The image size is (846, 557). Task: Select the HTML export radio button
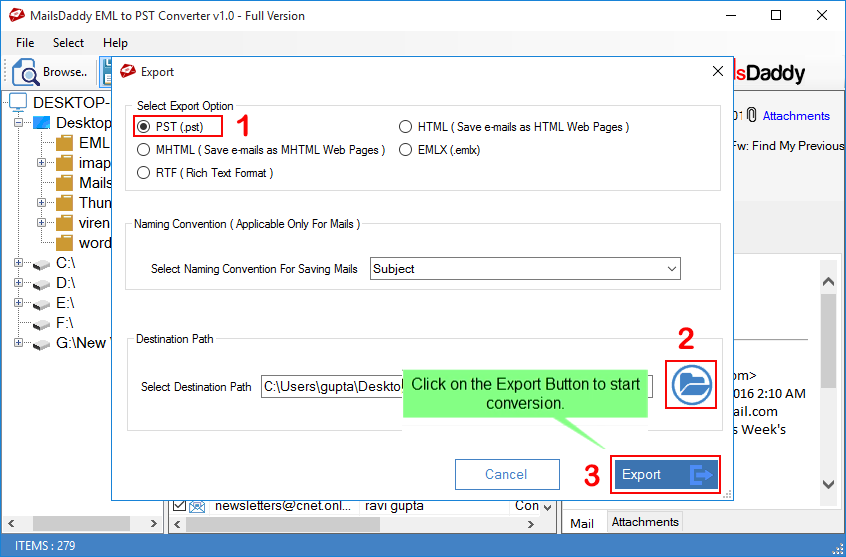(x=405, y=127)
